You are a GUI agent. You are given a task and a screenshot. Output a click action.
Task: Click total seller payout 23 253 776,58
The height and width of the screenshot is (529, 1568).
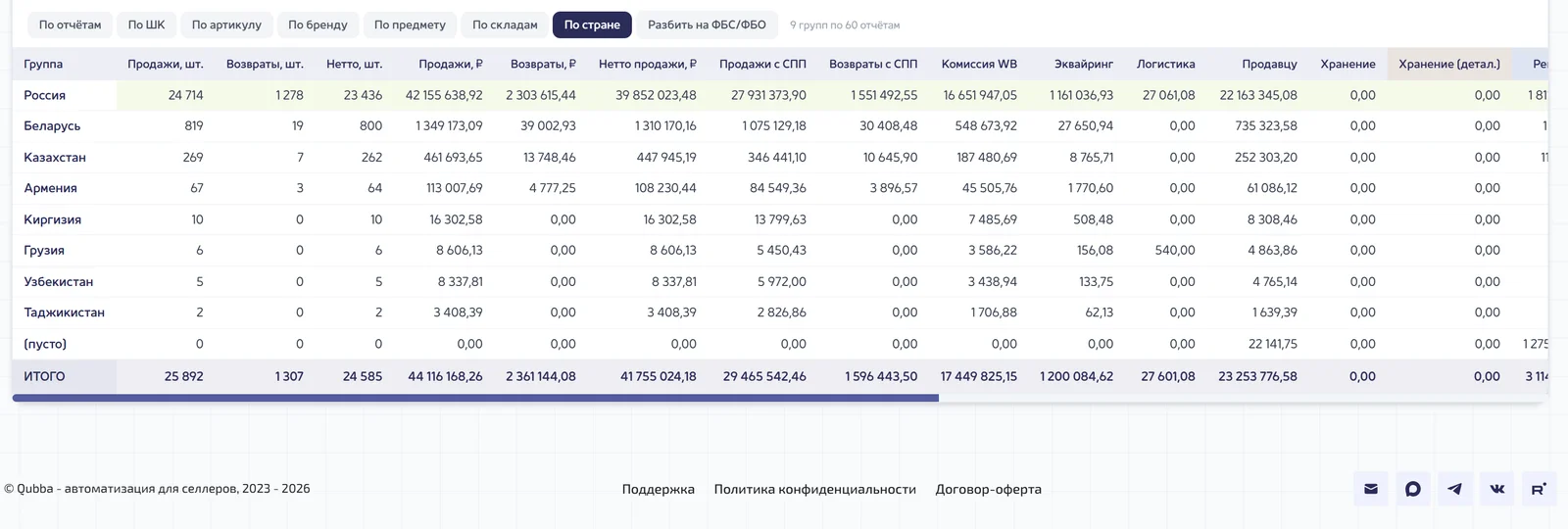tap(1257, 376)
